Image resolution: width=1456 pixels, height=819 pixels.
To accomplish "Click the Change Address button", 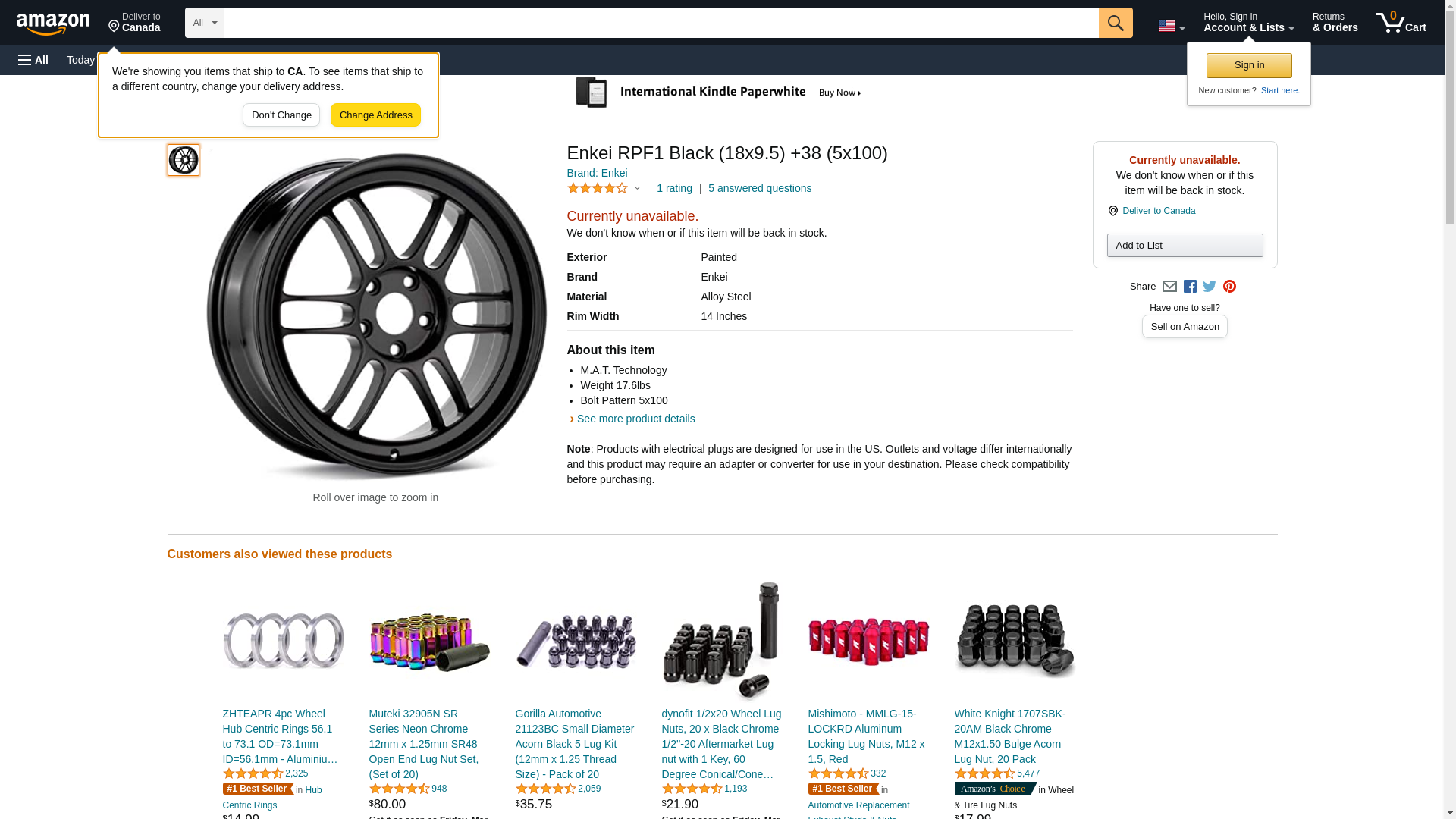I will click(375, 115).
